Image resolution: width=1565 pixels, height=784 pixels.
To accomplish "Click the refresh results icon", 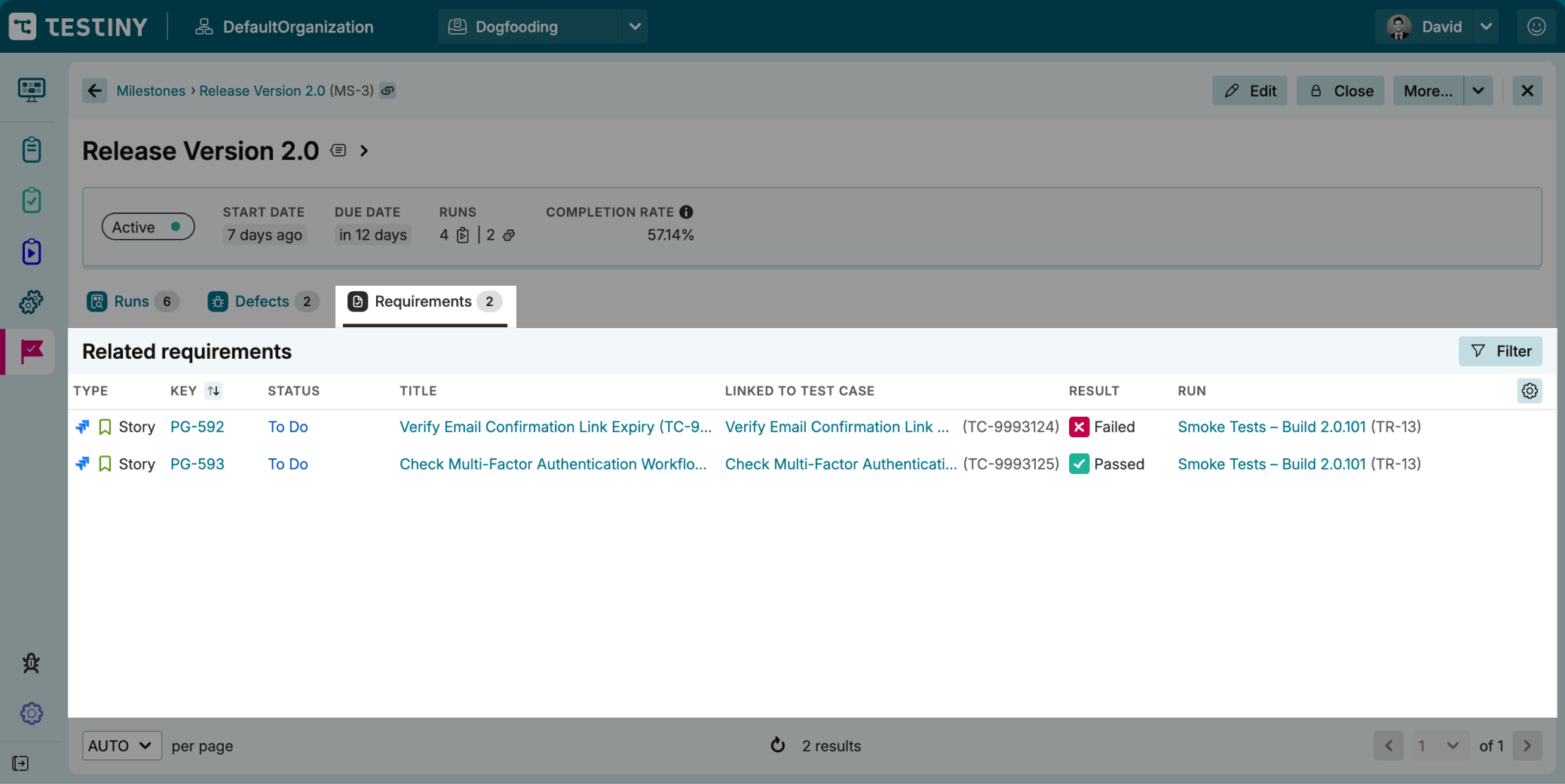I will 777,746.
